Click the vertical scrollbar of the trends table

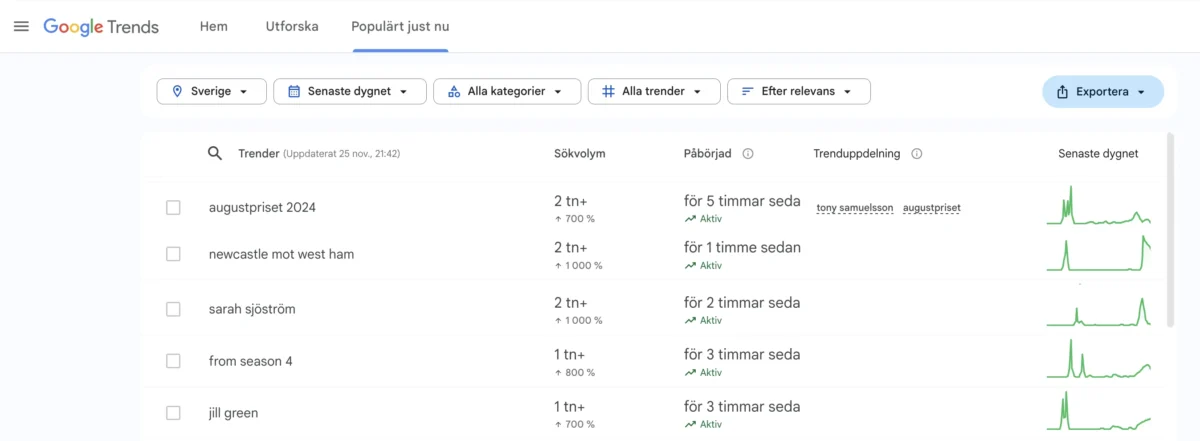click(x=1171, y=230)
